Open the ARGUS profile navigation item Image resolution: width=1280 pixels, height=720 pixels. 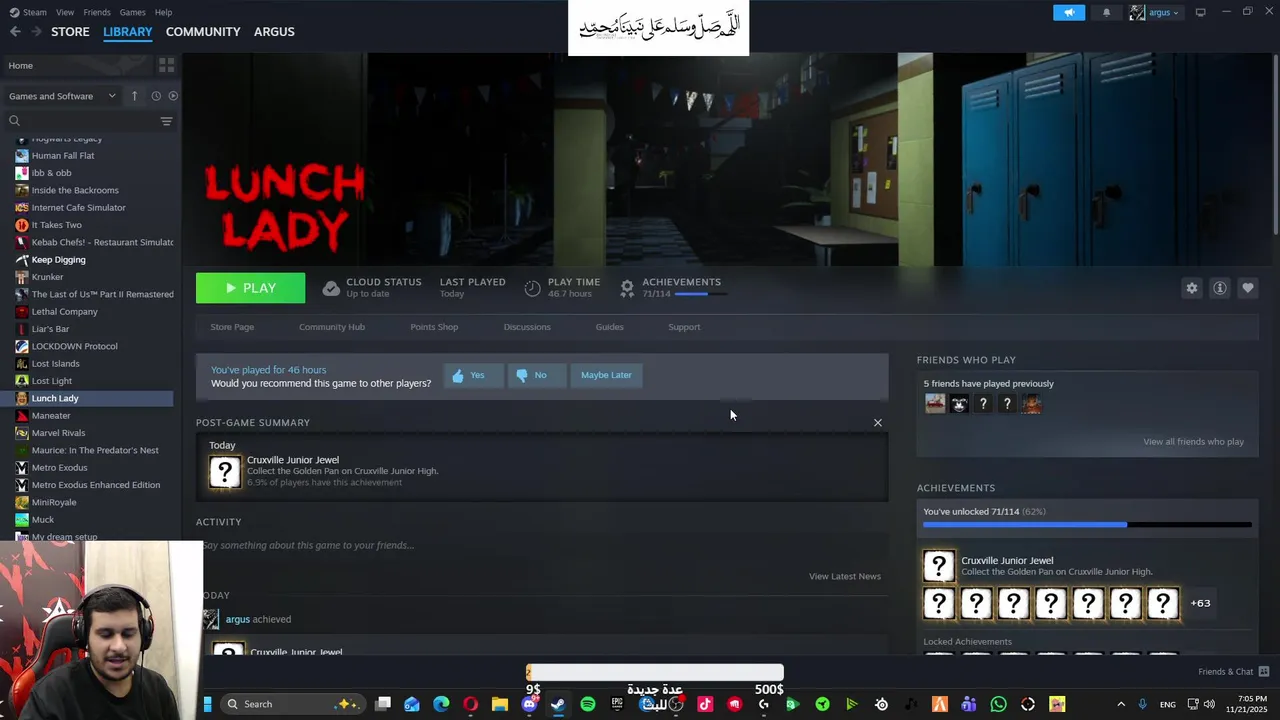(x=274, y=32)
